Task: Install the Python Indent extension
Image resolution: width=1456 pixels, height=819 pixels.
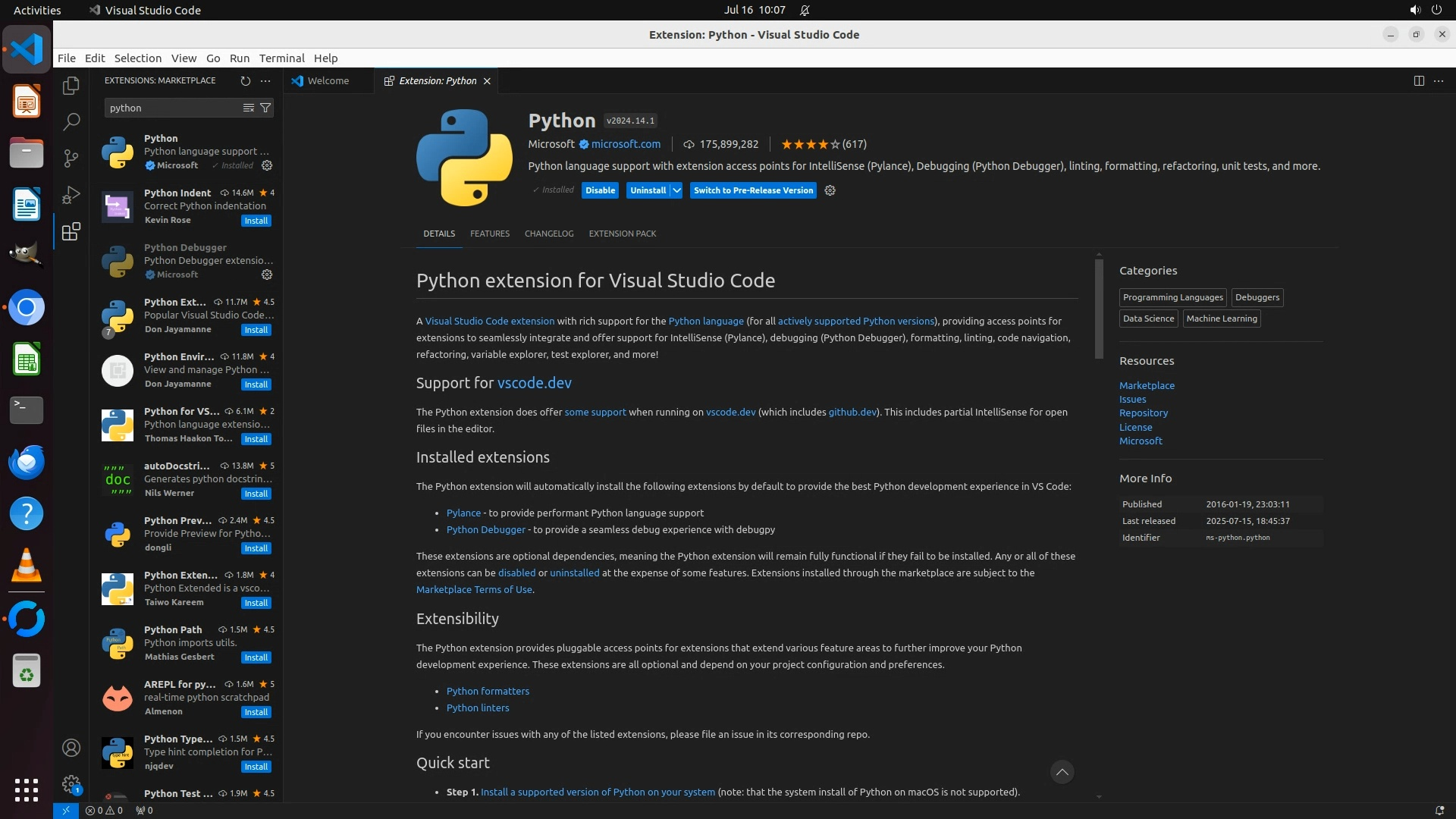Action: (256, 221)
